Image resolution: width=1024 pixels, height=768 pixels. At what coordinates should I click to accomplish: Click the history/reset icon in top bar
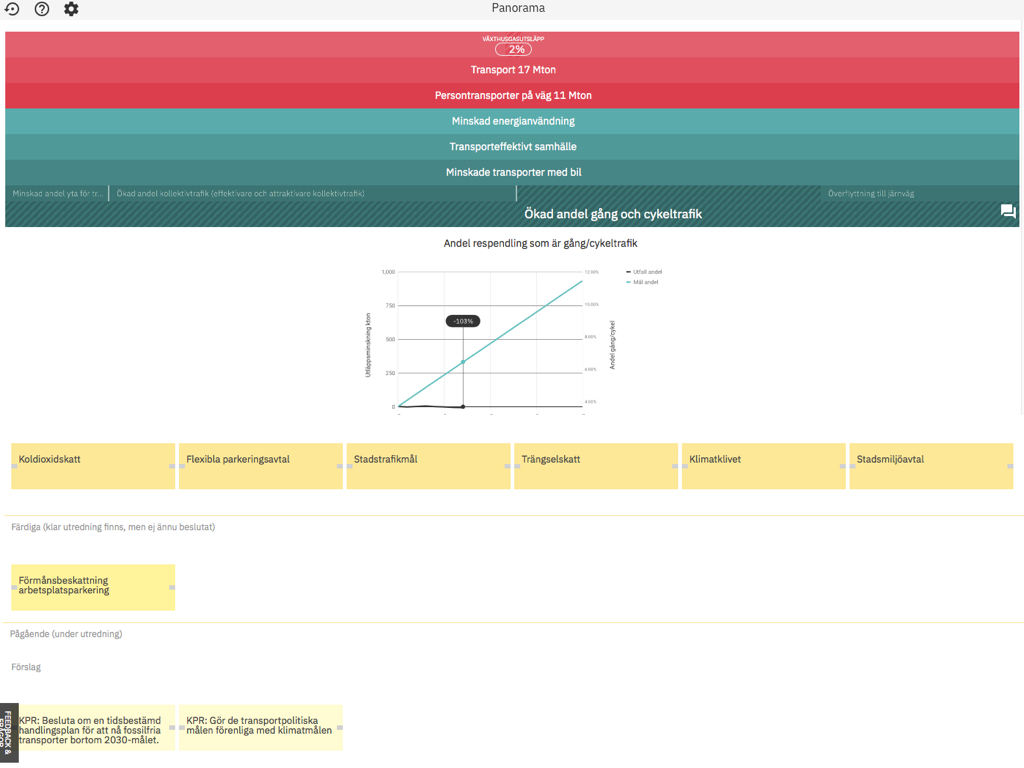12,9
